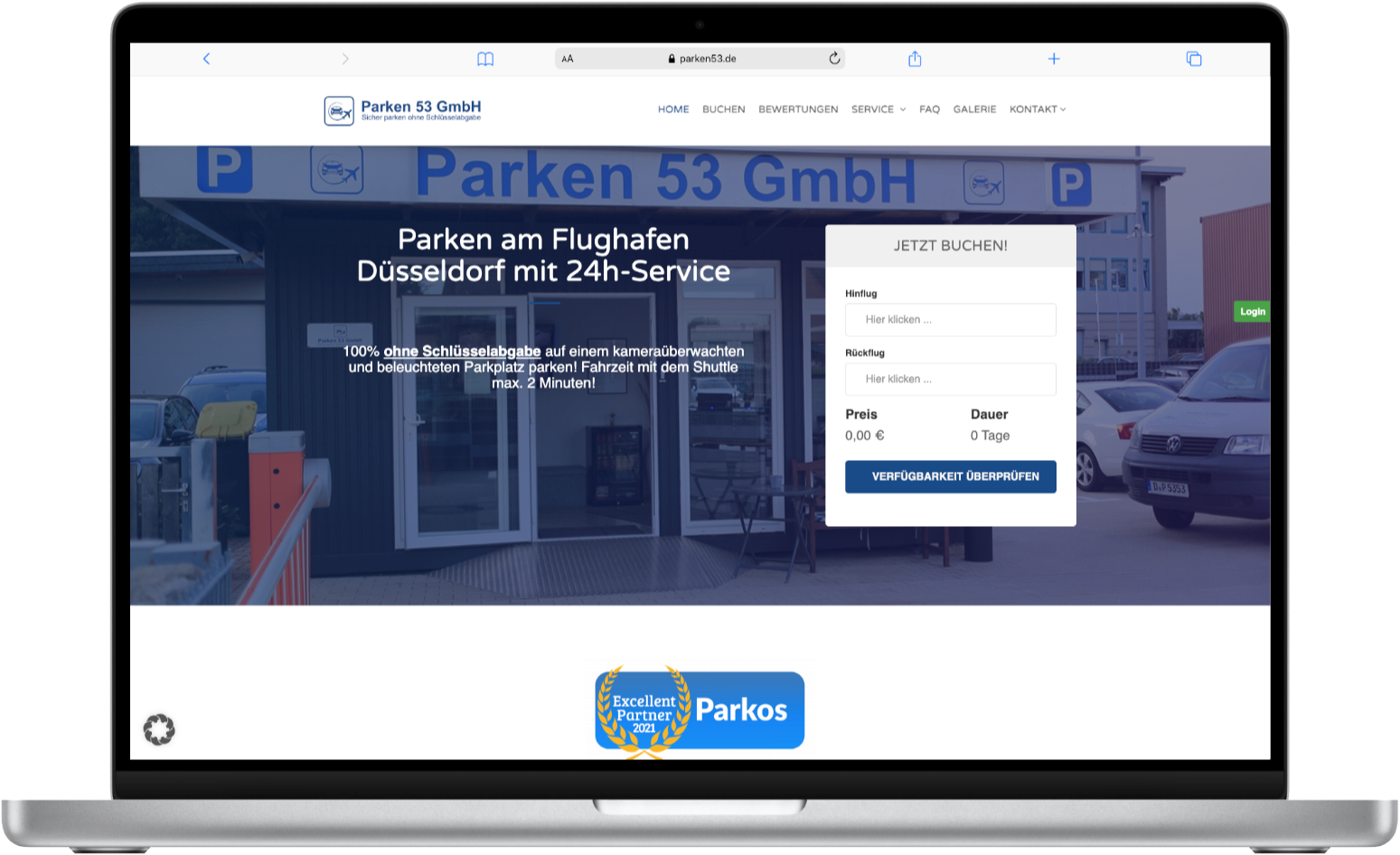Viewport: 1400px width, 855px height.
Task: Show all tabs overview icon
Action: coord(1194,59)
